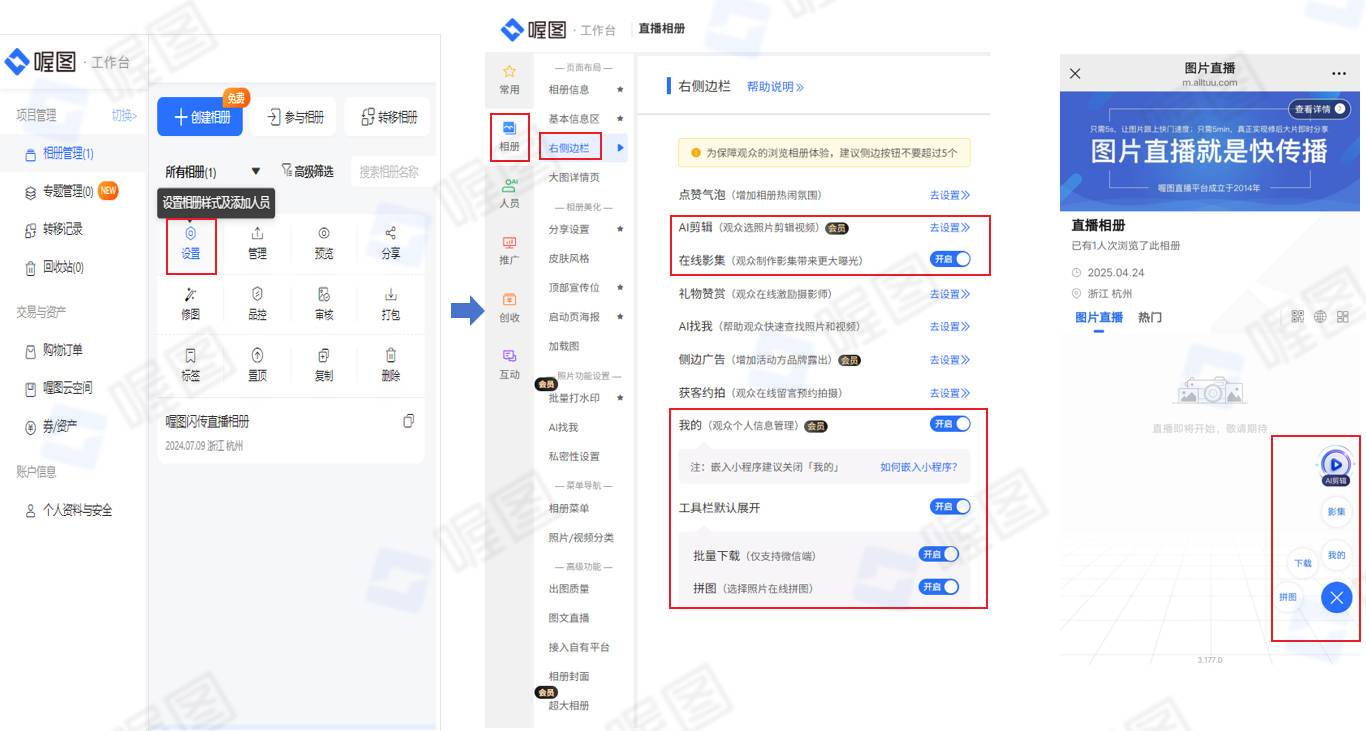1366x731 pixels.
Task: Tap the globe language icon in preview
Action: (x=1320, y=317)
